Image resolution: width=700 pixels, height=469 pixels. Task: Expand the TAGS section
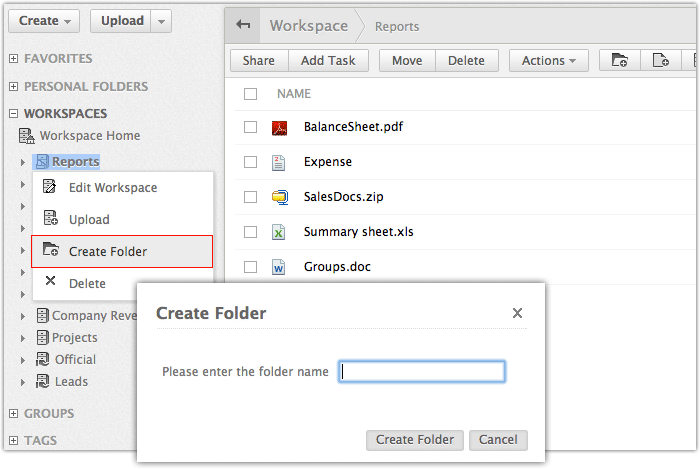[x=14, y=440]
